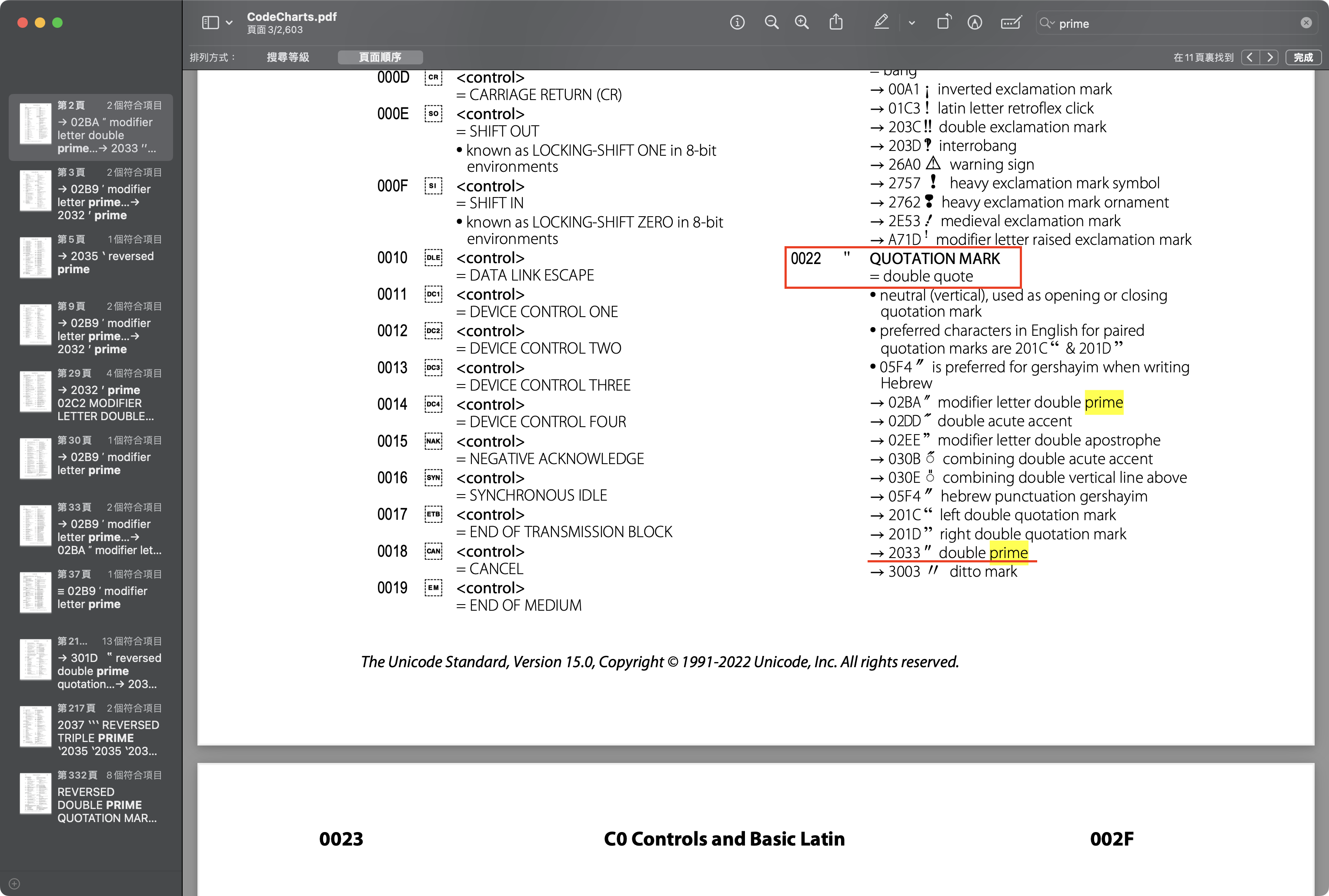
Task: Go to the next search match
Action: tap(1269, 57)
